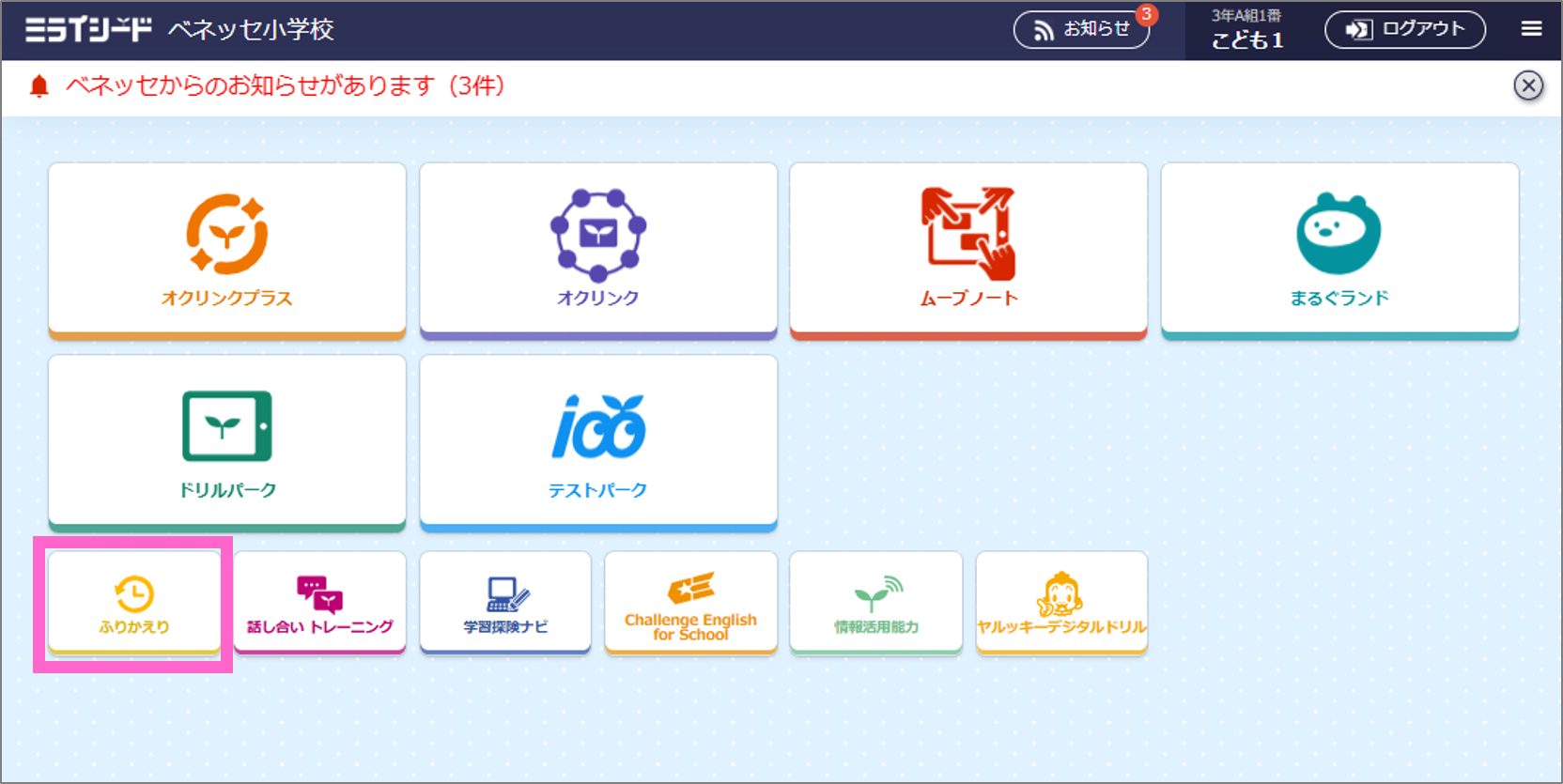Image resolution: width=1563 pixels, height=784 pixels.
Task: Click the ログアウト button
Action: tap(1404, 29)
